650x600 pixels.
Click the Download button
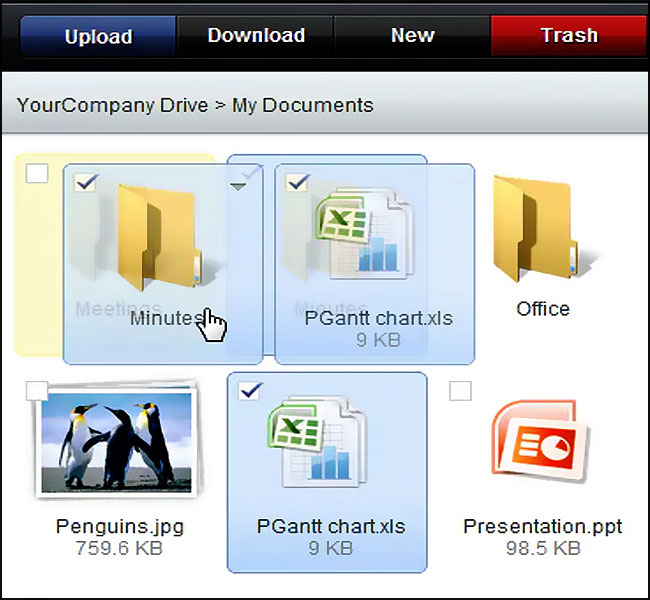[256, 36]
